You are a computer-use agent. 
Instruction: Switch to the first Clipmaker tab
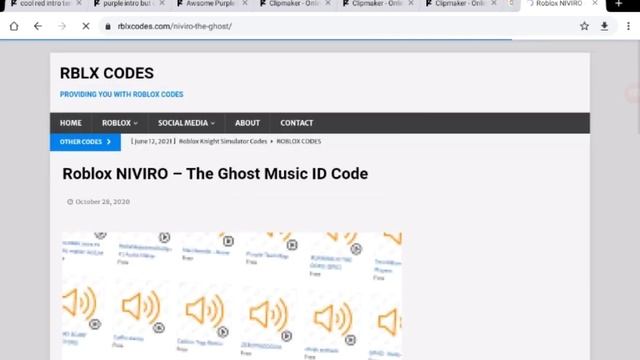[x=294, y=3]
